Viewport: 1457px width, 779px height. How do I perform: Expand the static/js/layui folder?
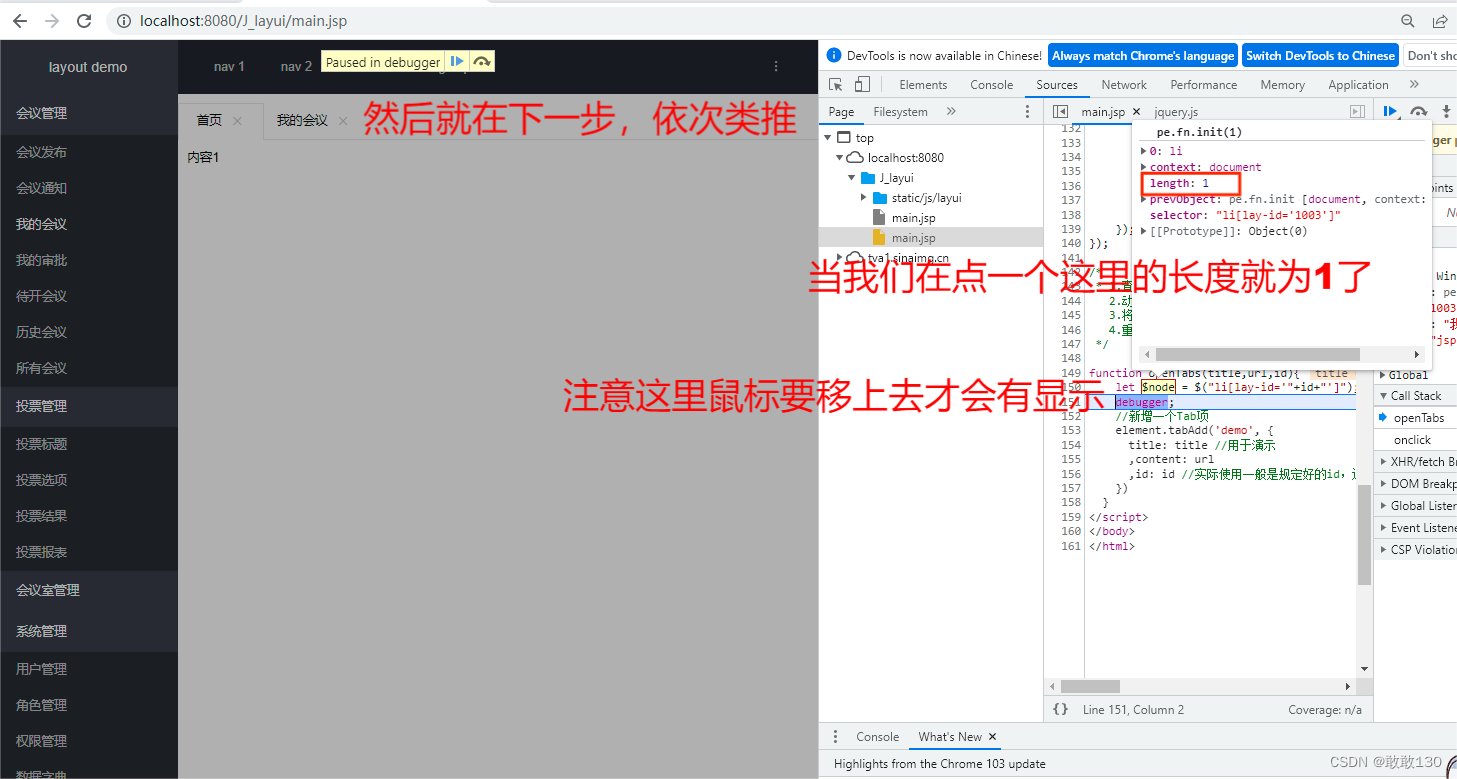pos(864,198)
